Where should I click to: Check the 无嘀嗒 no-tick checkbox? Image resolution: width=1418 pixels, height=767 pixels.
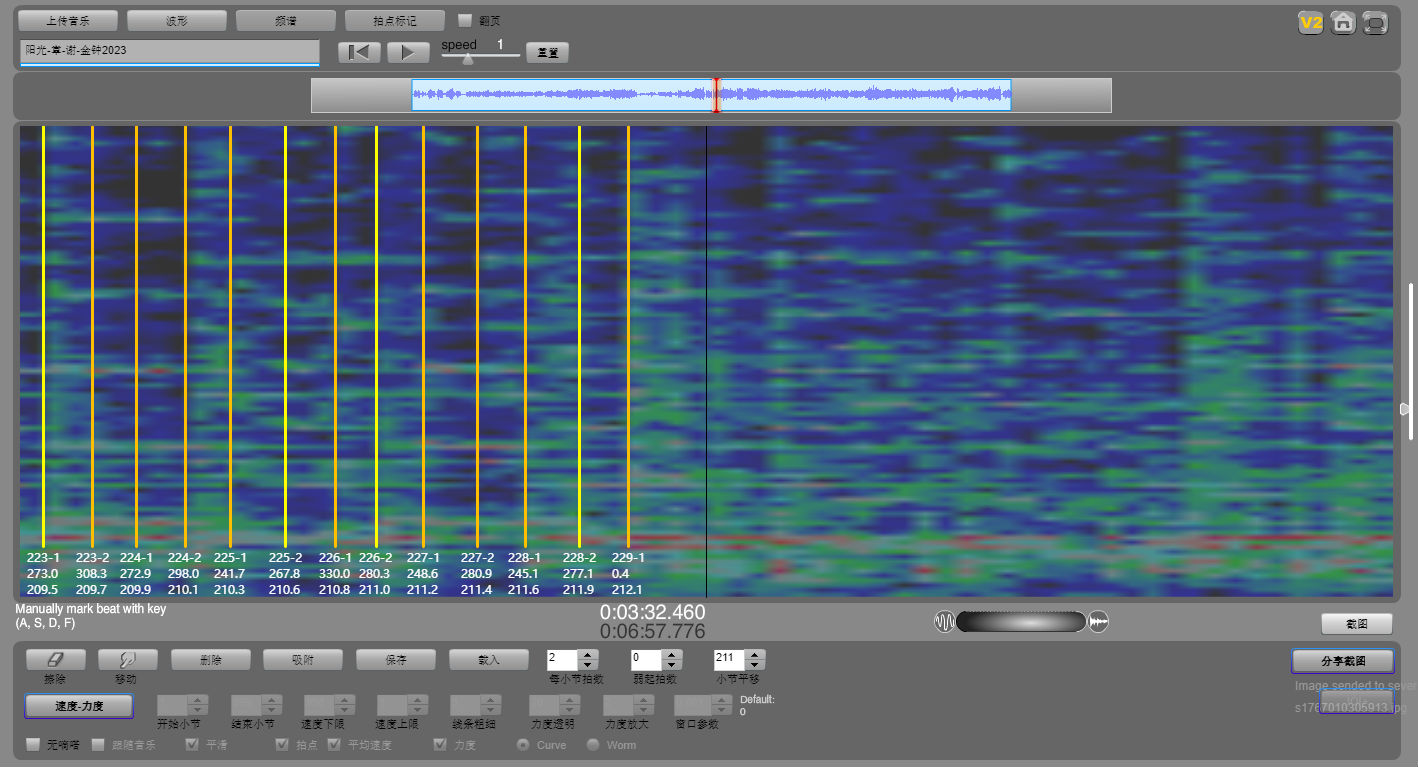tap(33, 745)
